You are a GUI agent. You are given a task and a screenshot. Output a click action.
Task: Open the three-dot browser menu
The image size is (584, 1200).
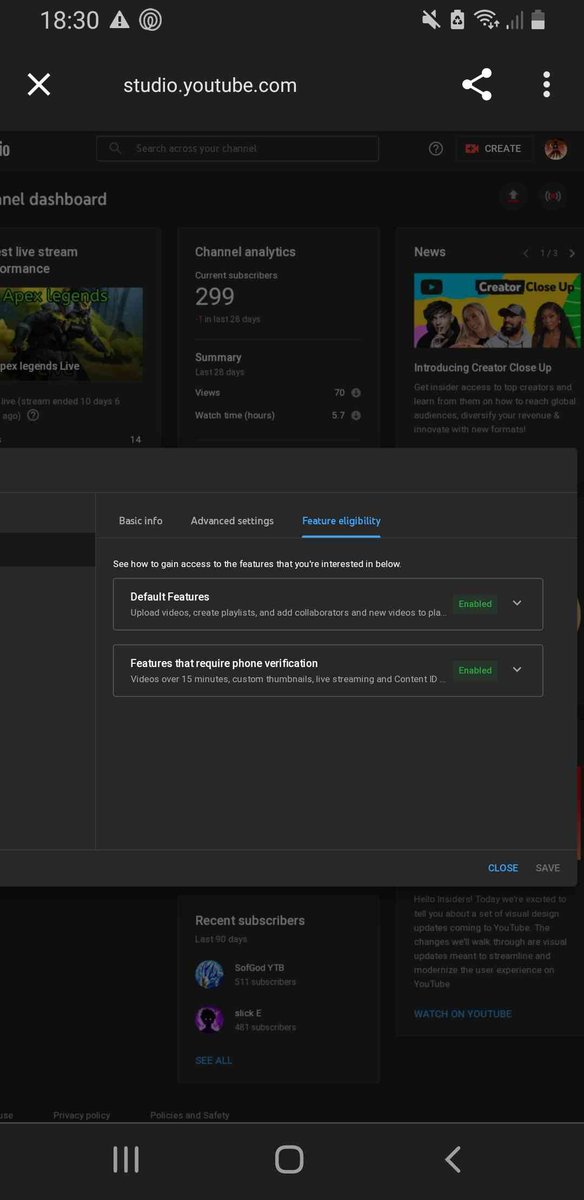click(x=546, y=85)
